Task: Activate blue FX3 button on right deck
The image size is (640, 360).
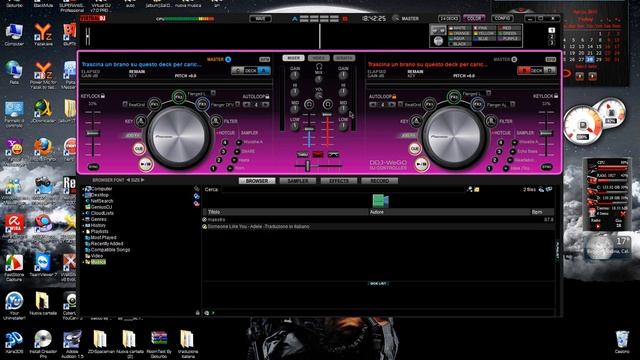Action: click(x=478, y=104)
